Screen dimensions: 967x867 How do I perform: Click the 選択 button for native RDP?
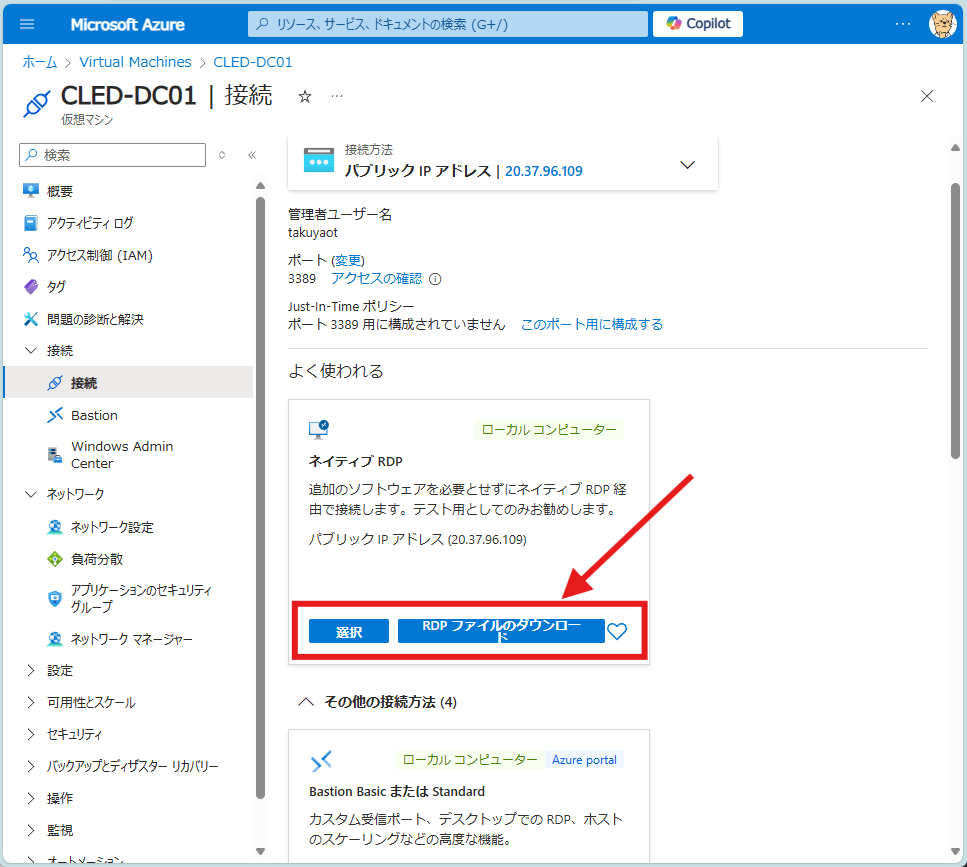point(348,631)
